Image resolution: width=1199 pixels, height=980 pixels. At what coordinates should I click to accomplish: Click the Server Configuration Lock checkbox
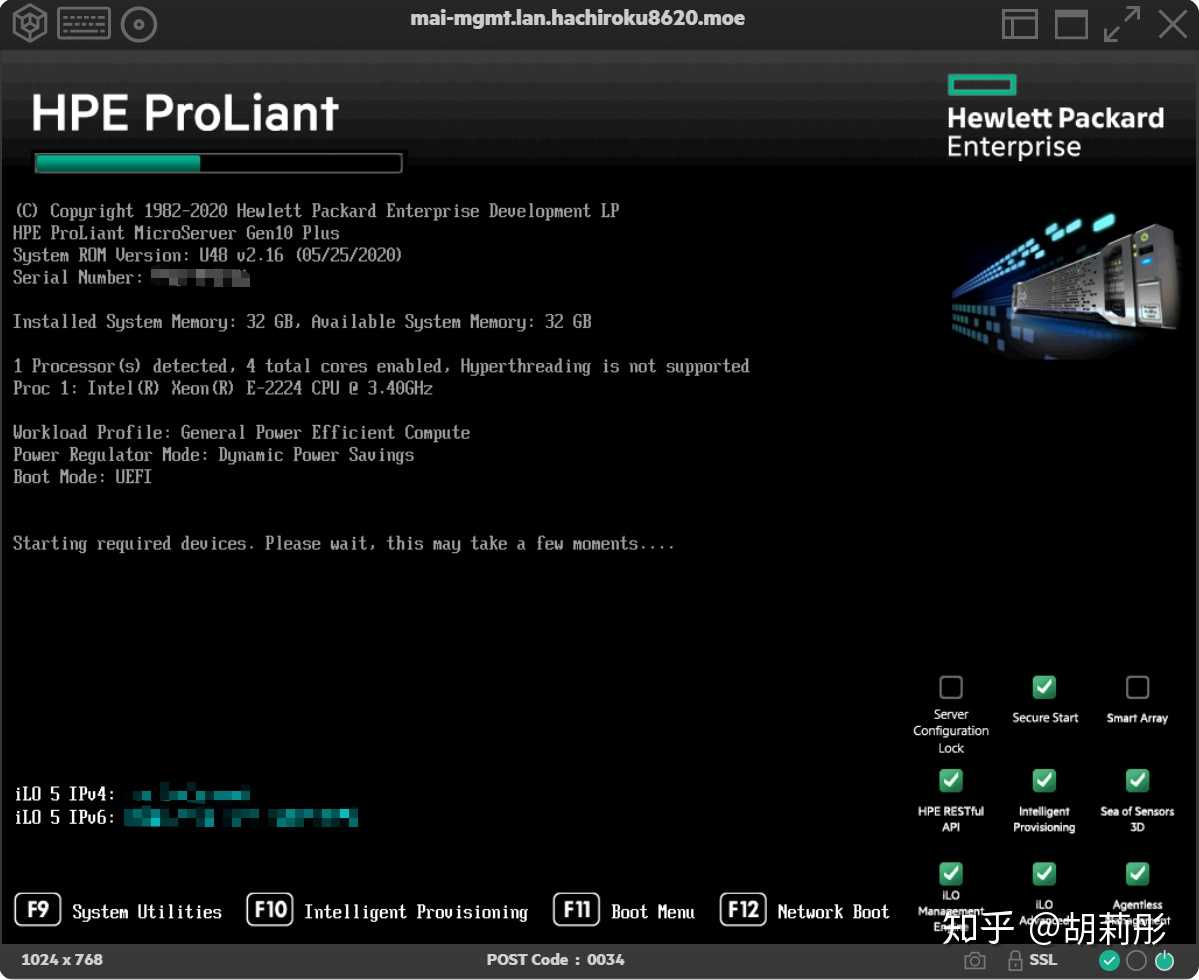[950, 687]
